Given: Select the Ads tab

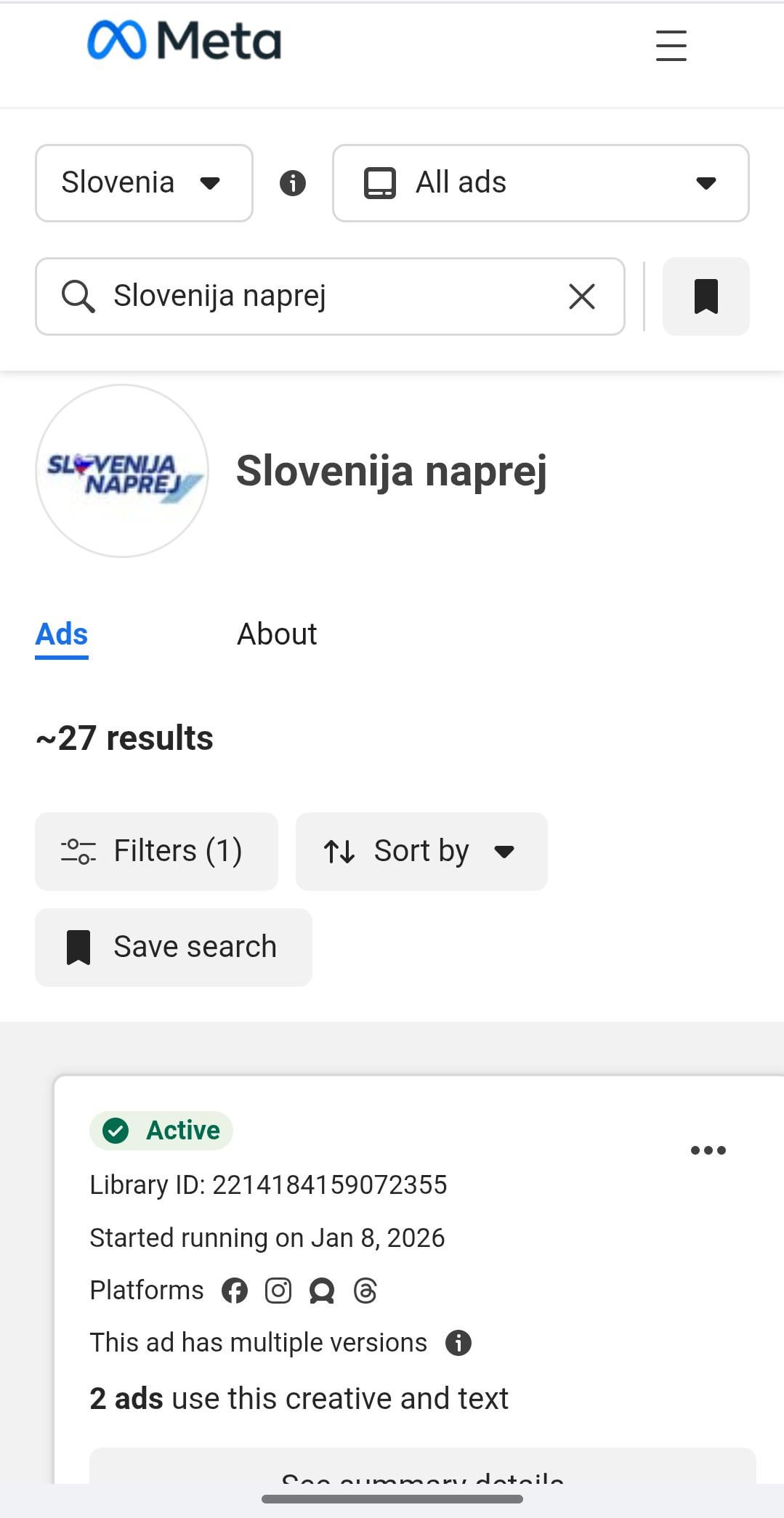Looking at the screenshot, I should 62,634.
